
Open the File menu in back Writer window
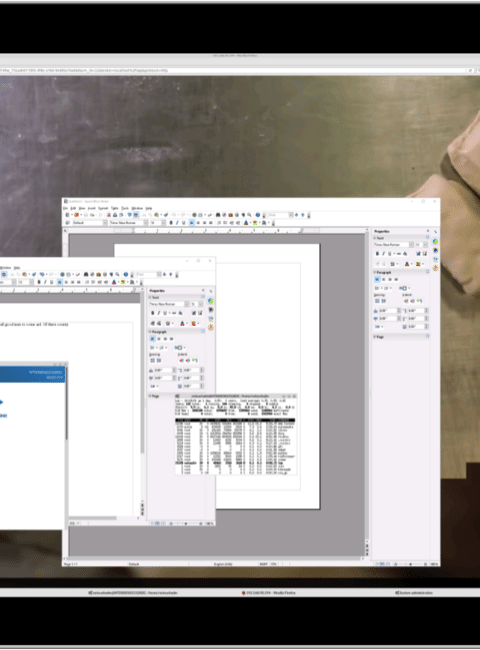point(65,208)
